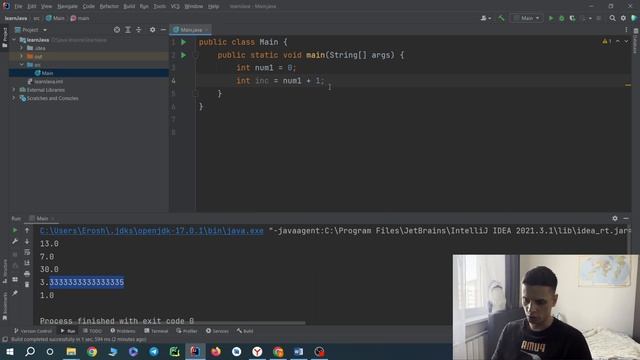640x360 pixels.
Task: Open Telegram from the taskbar
Action: 154,352
